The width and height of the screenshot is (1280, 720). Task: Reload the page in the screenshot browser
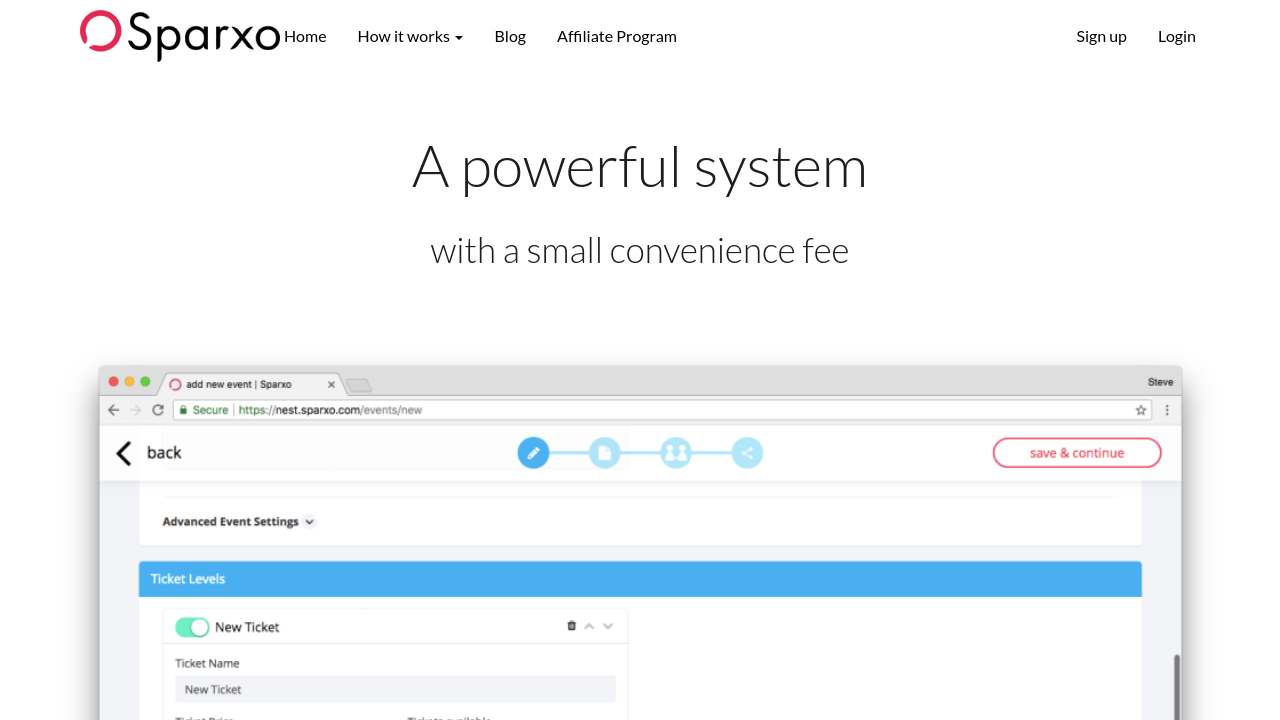[158, 410]
